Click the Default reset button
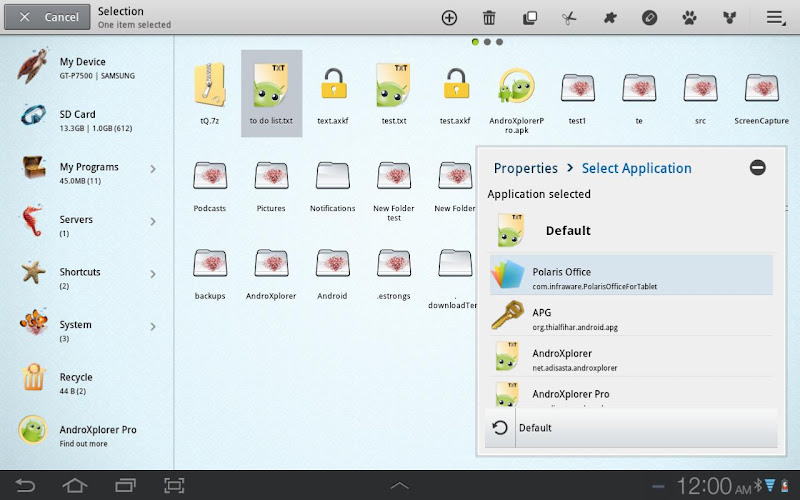 pos(631,428)
